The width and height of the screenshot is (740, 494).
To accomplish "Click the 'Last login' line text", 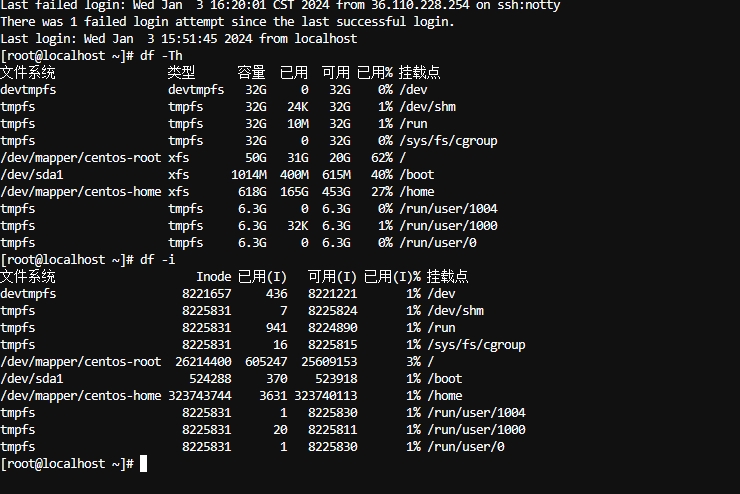I will click(x=178, y=39).
